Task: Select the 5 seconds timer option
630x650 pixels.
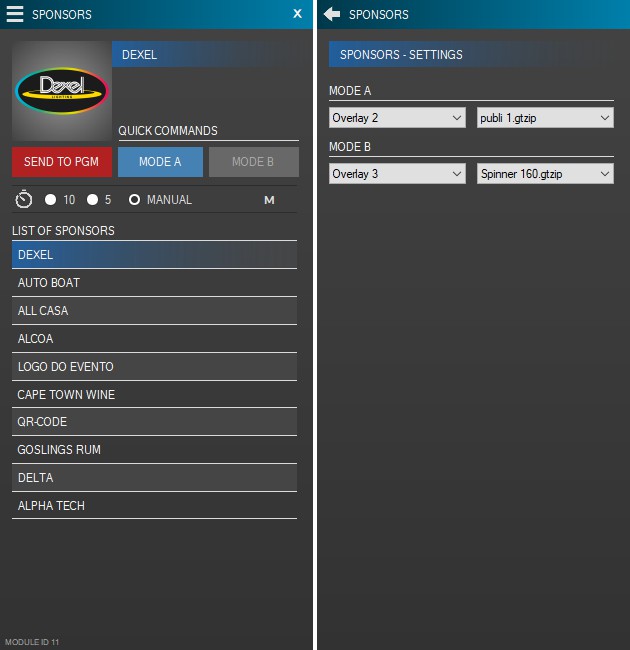Action: point(93,200)
